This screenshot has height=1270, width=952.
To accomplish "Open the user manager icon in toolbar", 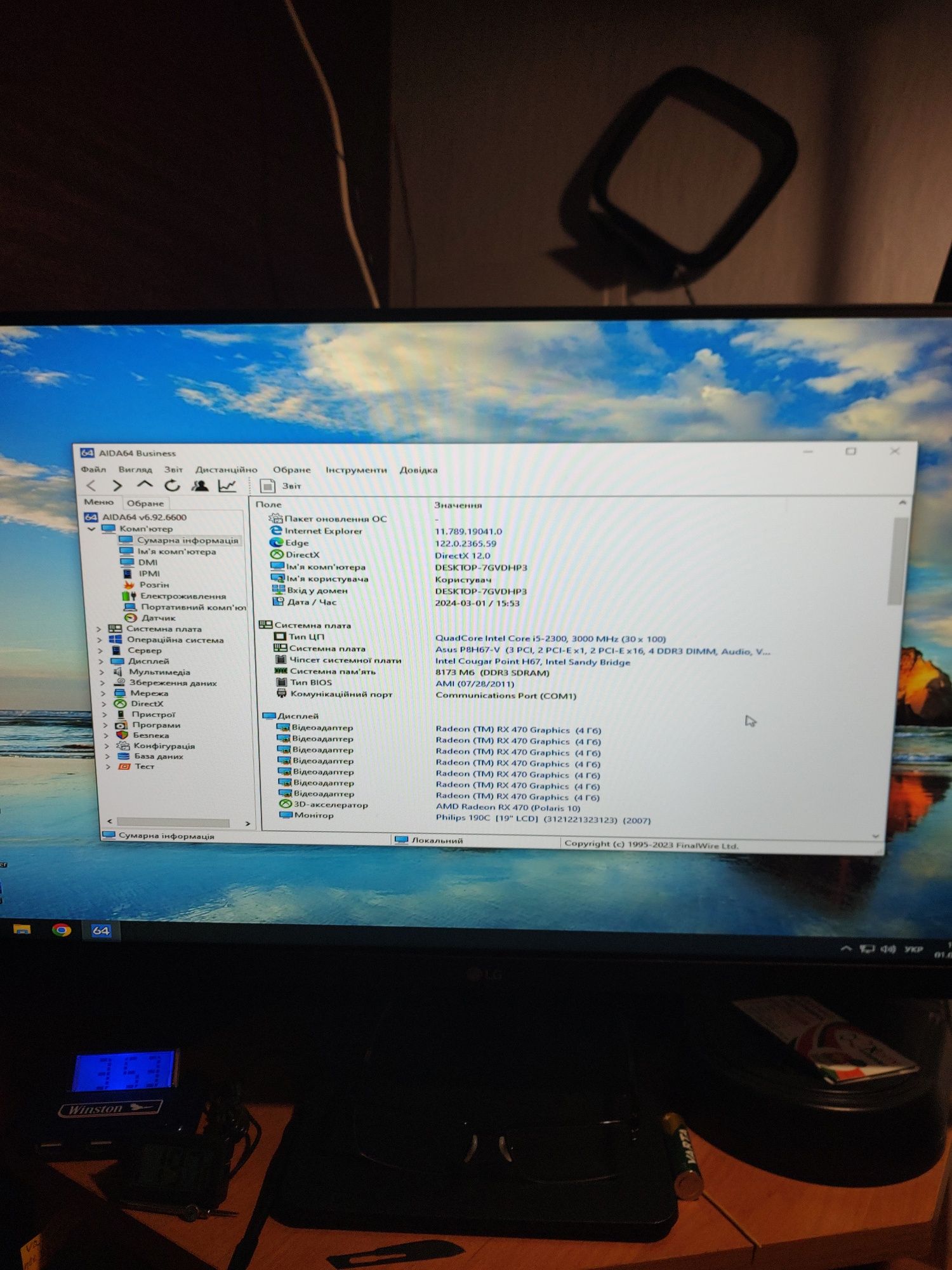I will 200,486.
